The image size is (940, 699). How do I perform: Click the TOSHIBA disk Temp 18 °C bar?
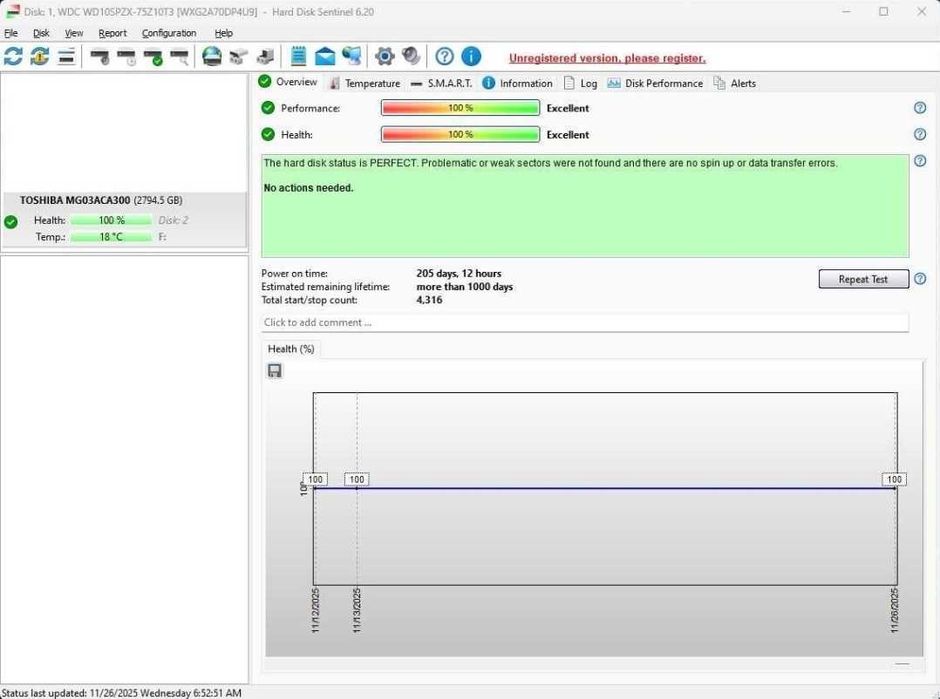pos(111,237)
